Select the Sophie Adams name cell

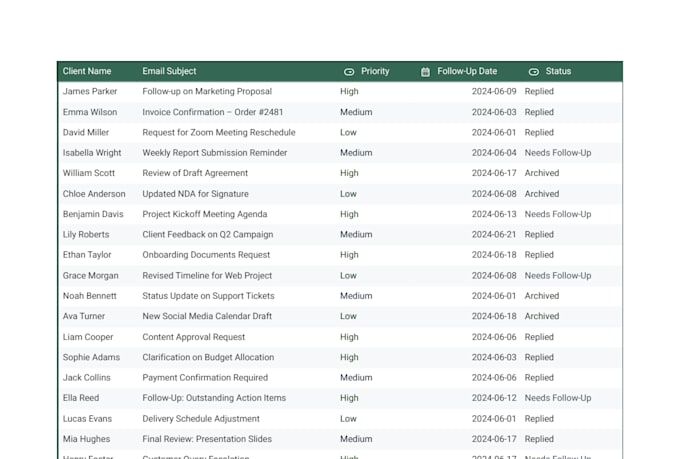[x=91, y=357]
